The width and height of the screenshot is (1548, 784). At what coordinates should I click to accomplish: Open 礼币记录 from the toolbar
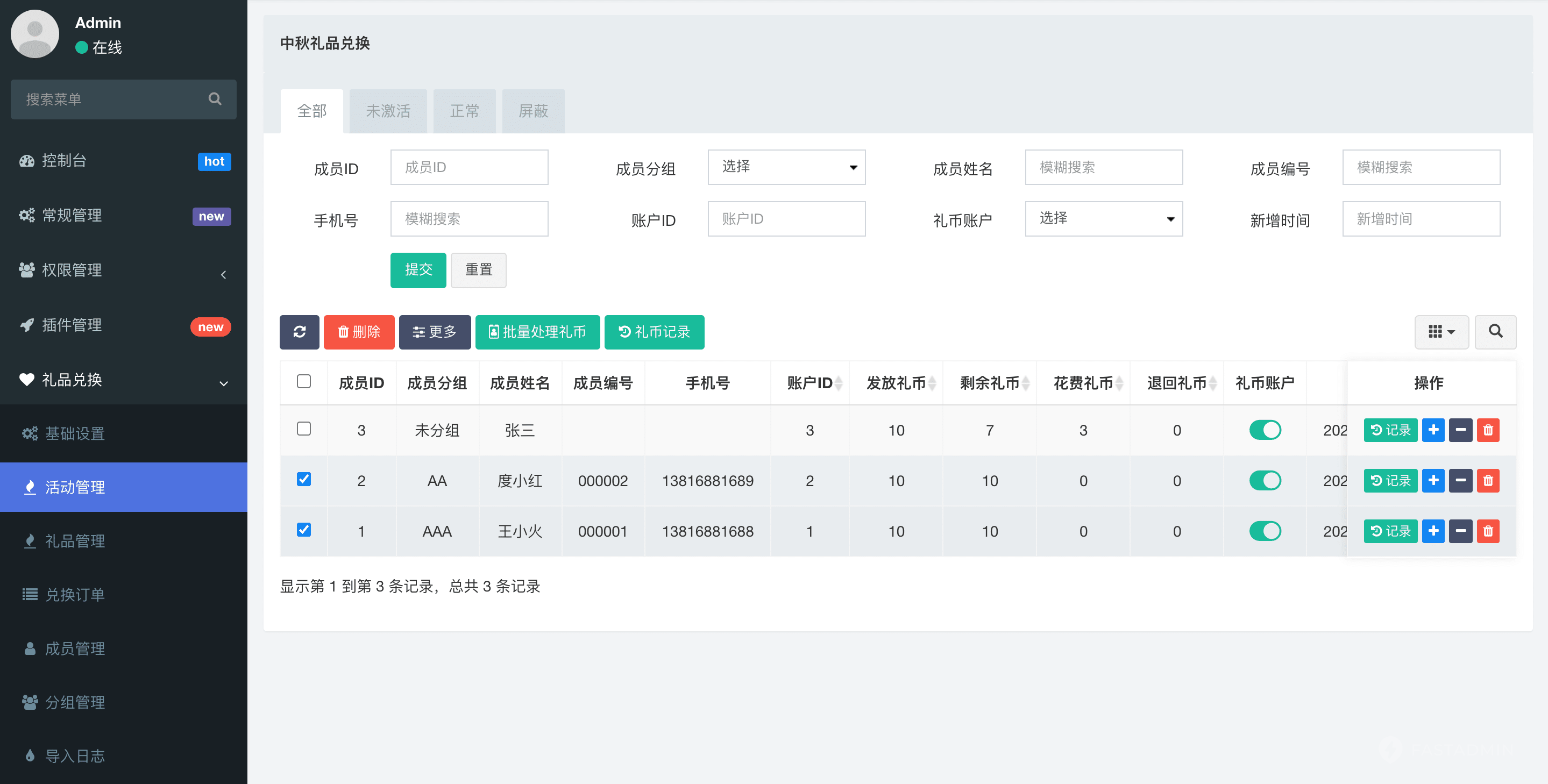click(654, 332)
